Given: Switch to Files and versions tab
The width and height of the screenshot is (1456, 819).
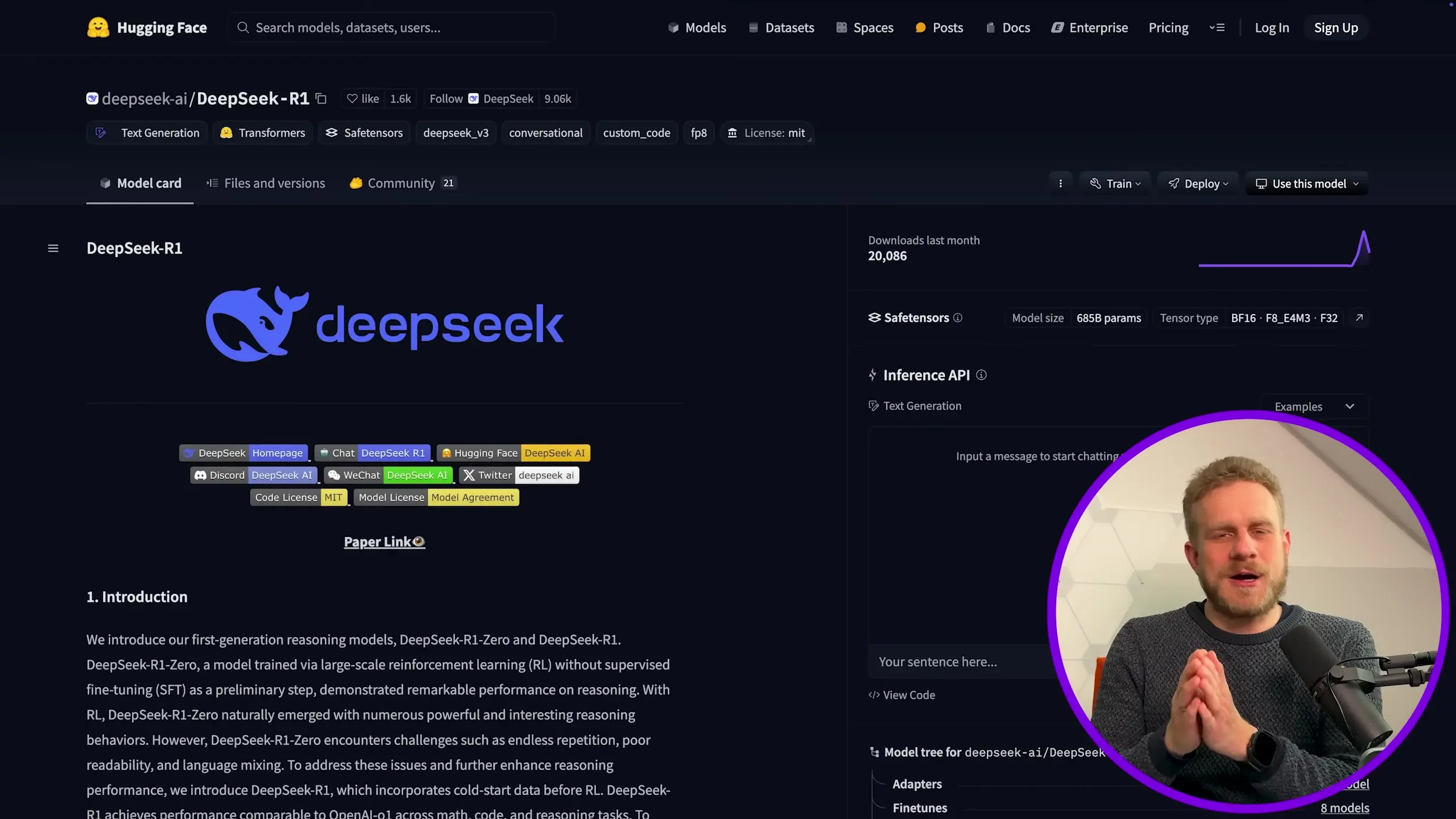Looking at the screenshot, I should pos(266,183).
